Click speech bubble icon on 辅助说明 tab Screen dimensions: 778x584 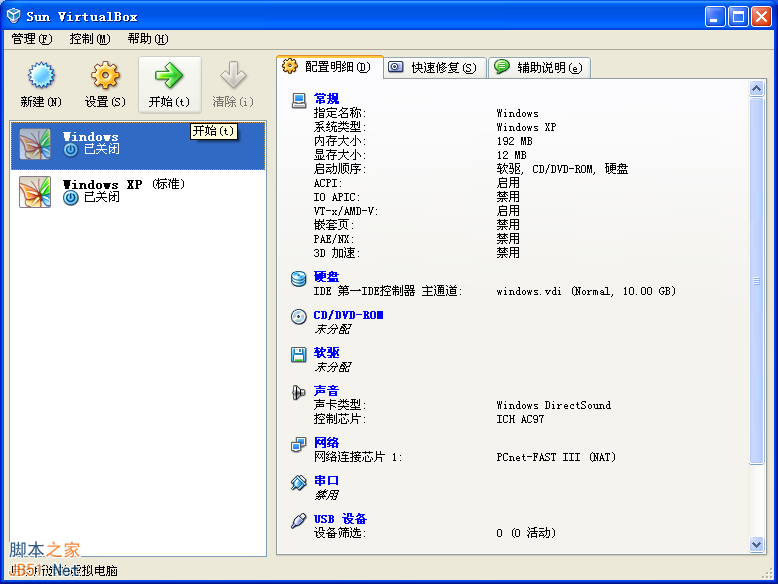(502, 66)
